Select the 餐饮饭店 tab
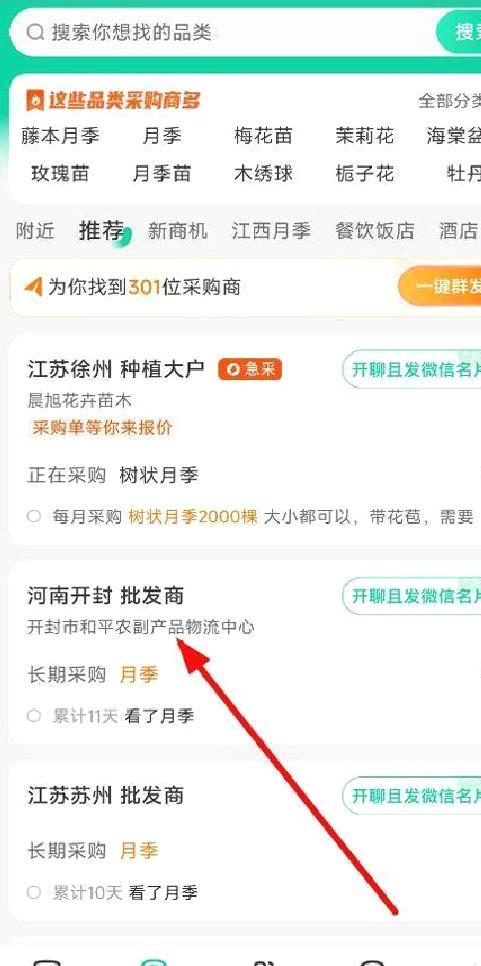This screenshot has width=481, height=966. coord(374,231)
